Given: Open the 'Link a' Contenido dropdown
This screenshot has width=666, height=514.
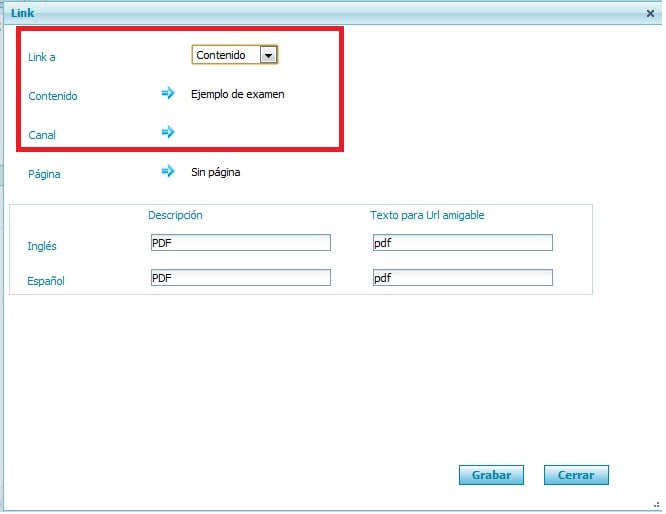Looking at the screenshot, I should coord(234,56).
